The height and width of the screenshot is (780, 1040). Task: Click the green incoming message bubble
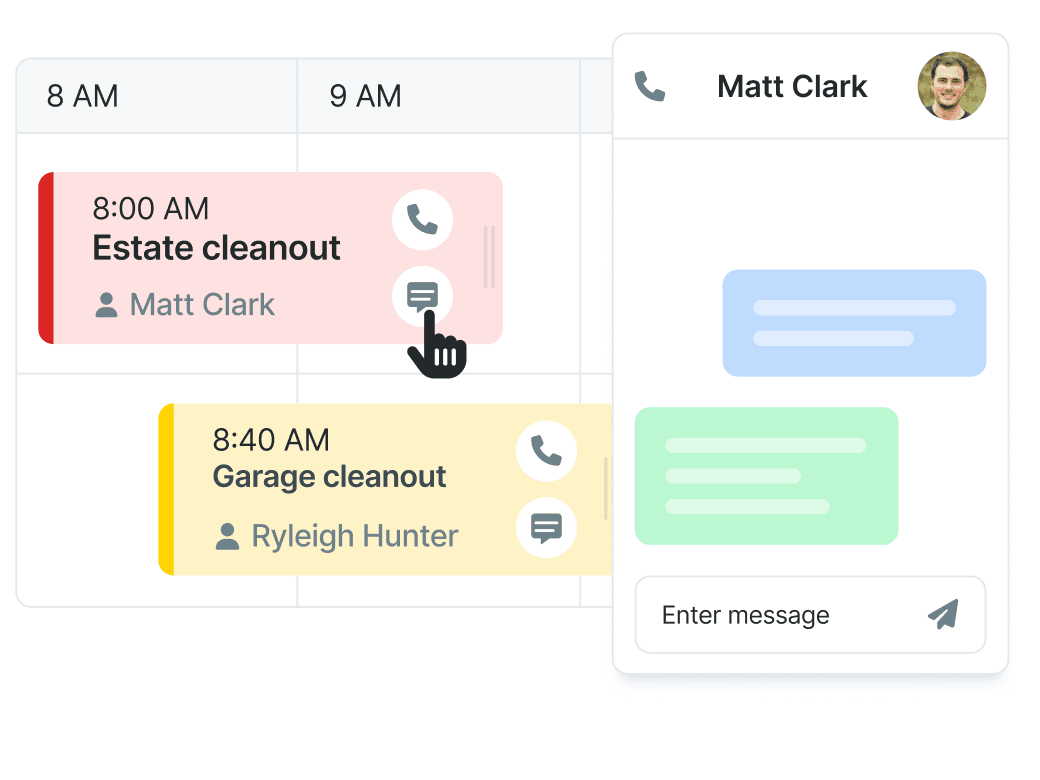coord(767,476)
